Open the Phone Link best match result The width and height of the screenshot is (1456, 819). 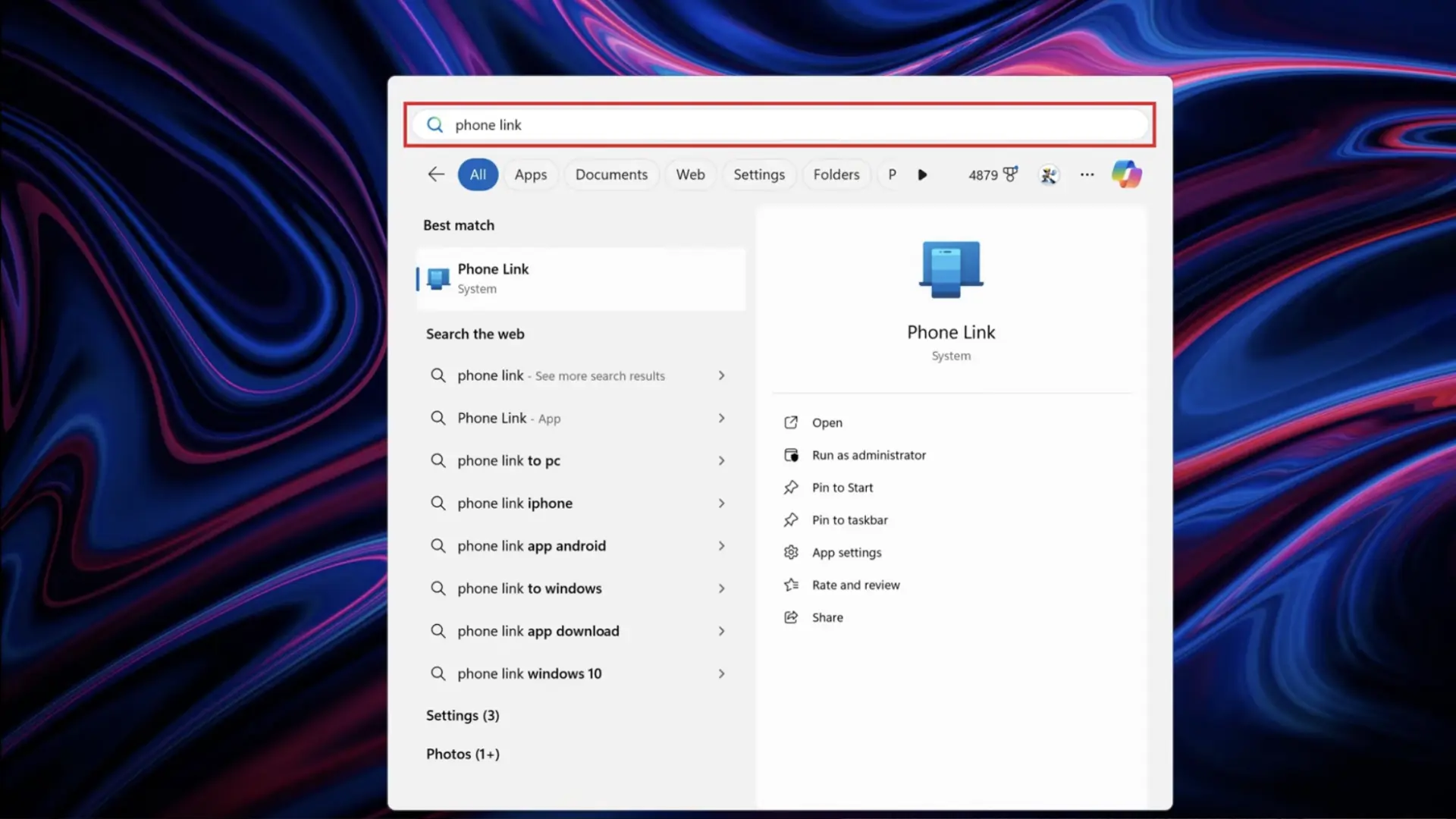point(581,279)
